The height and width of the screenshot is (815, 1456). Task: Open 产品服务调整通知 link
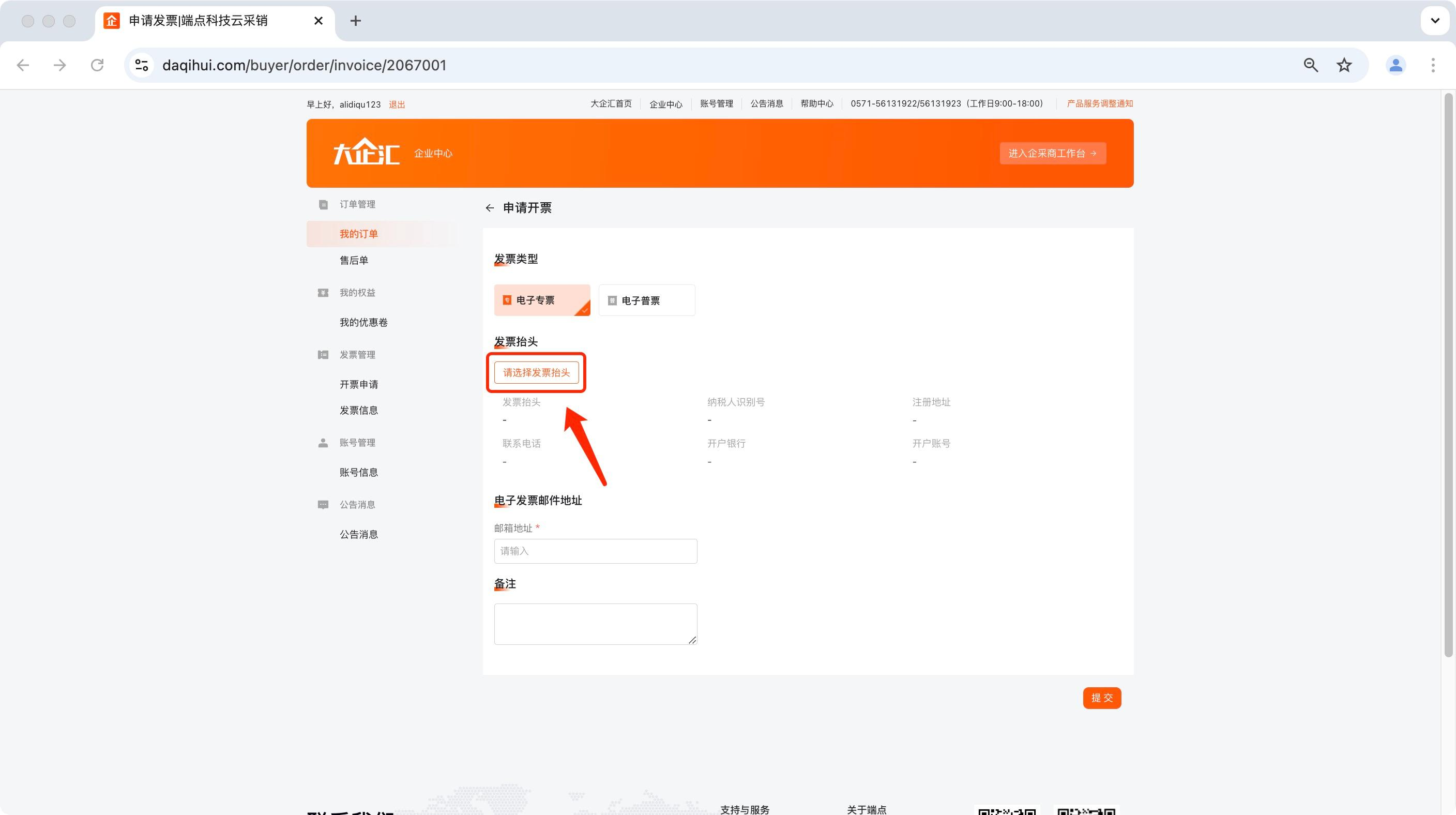pyautogui.click(x=1099, y=103)
